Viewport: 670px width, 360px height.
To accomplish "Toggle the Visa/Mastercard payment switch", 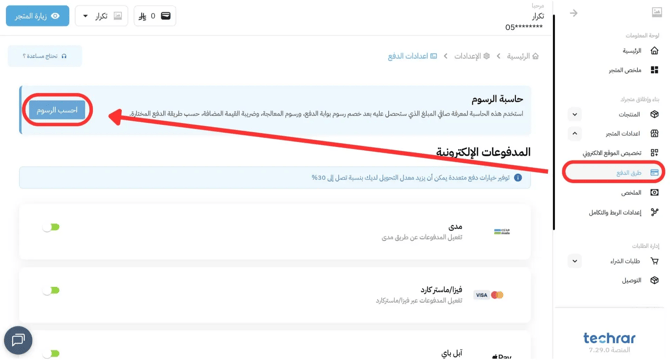I will pos(51,290).
